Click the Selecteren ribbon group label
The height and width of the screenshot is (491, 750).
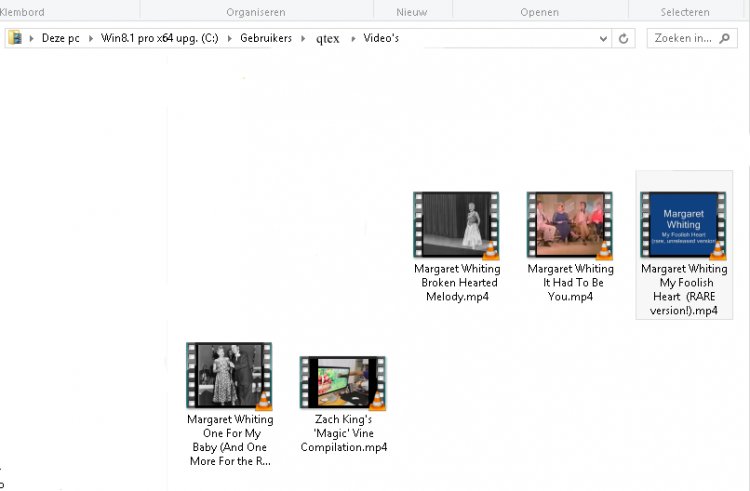coord(685,12)
